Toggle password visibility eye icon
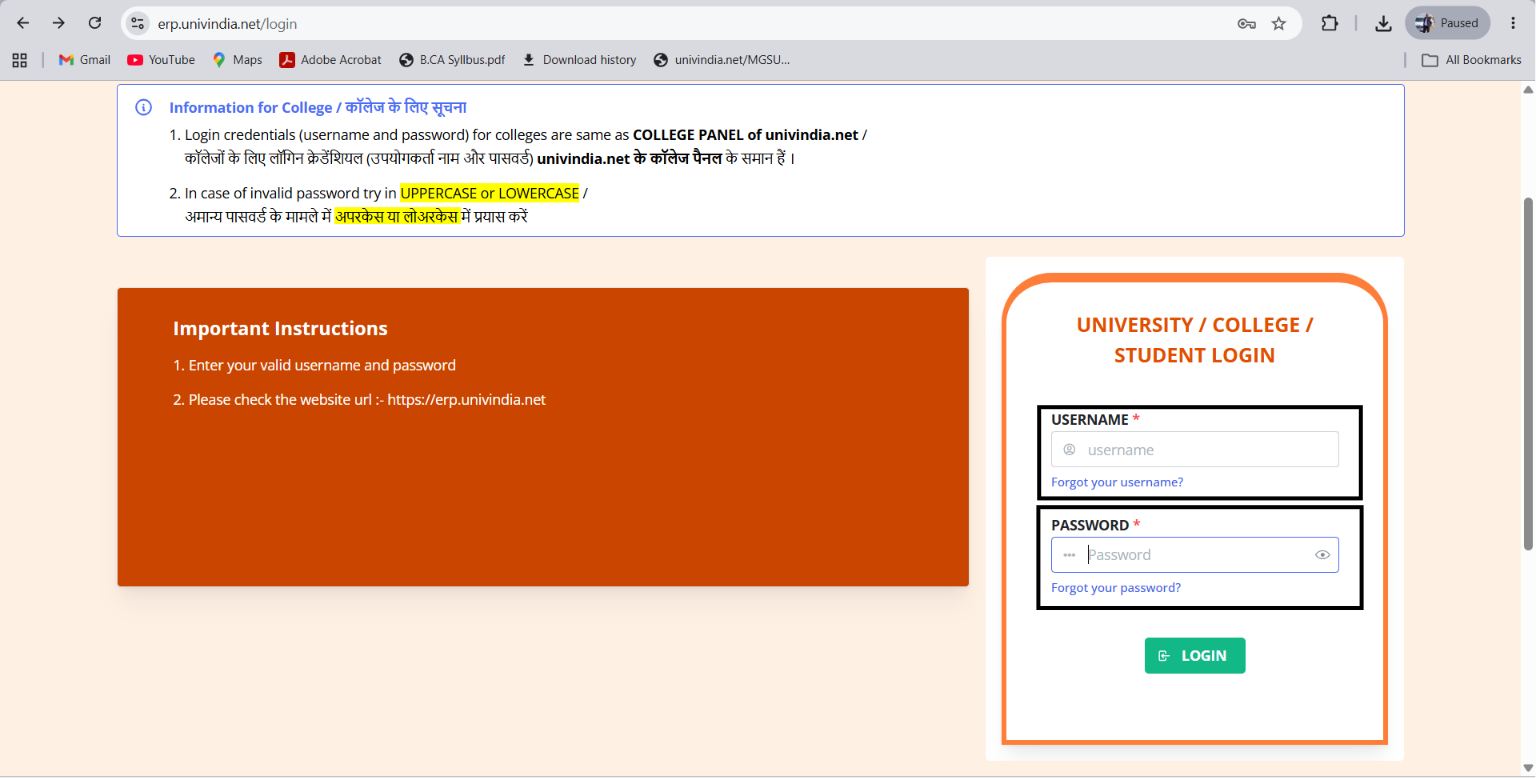 click(1322, 555)
